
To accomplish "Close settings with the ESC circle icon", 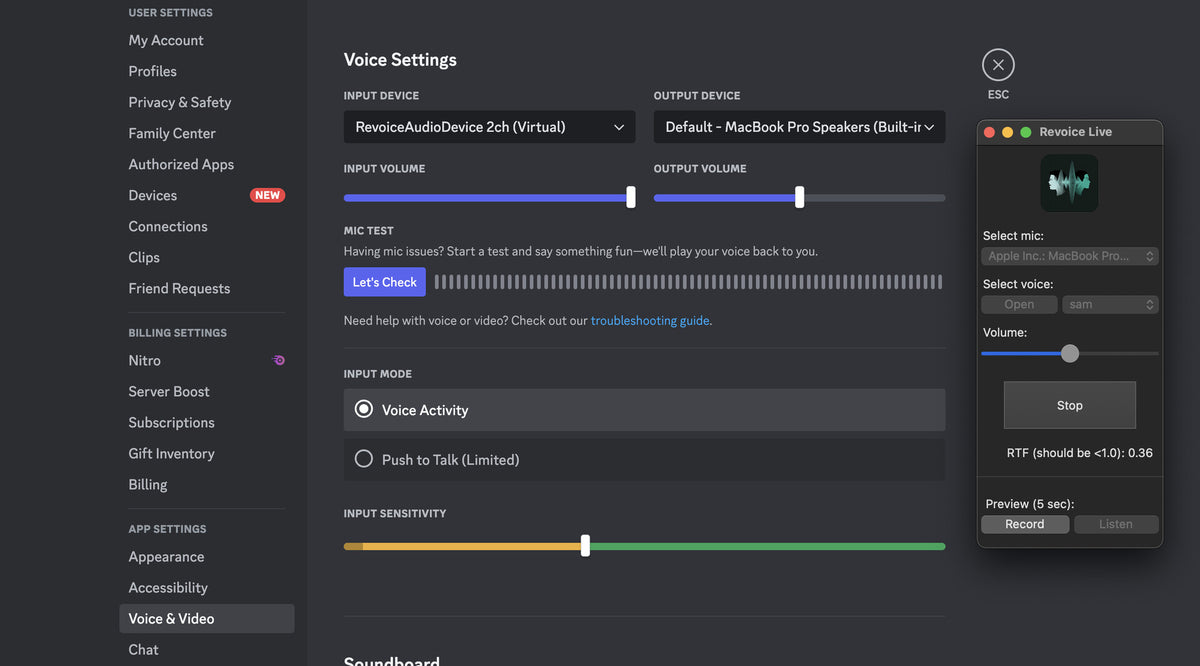I will (x=998, y=65).
